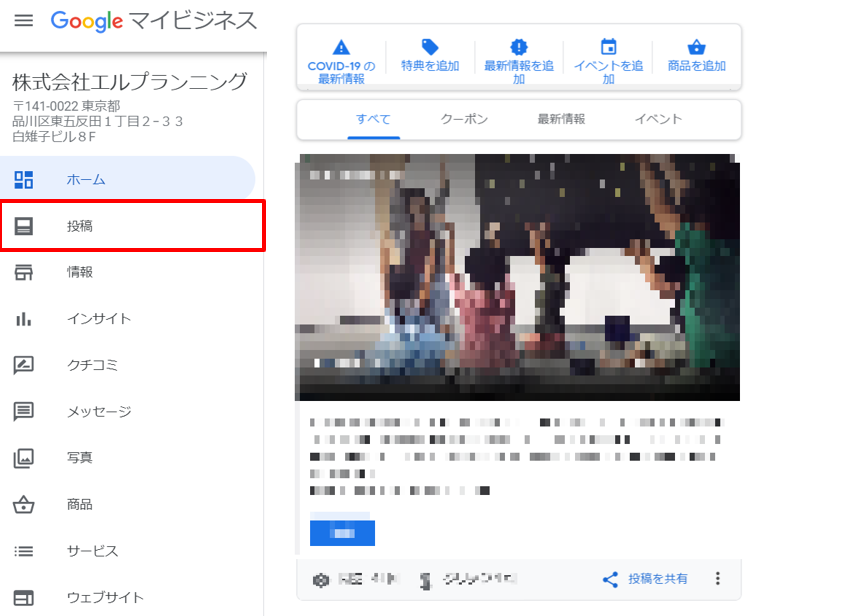Screen dimensions: 854x616
Task: Click the サービス list icon
Action: pos(23,551)
